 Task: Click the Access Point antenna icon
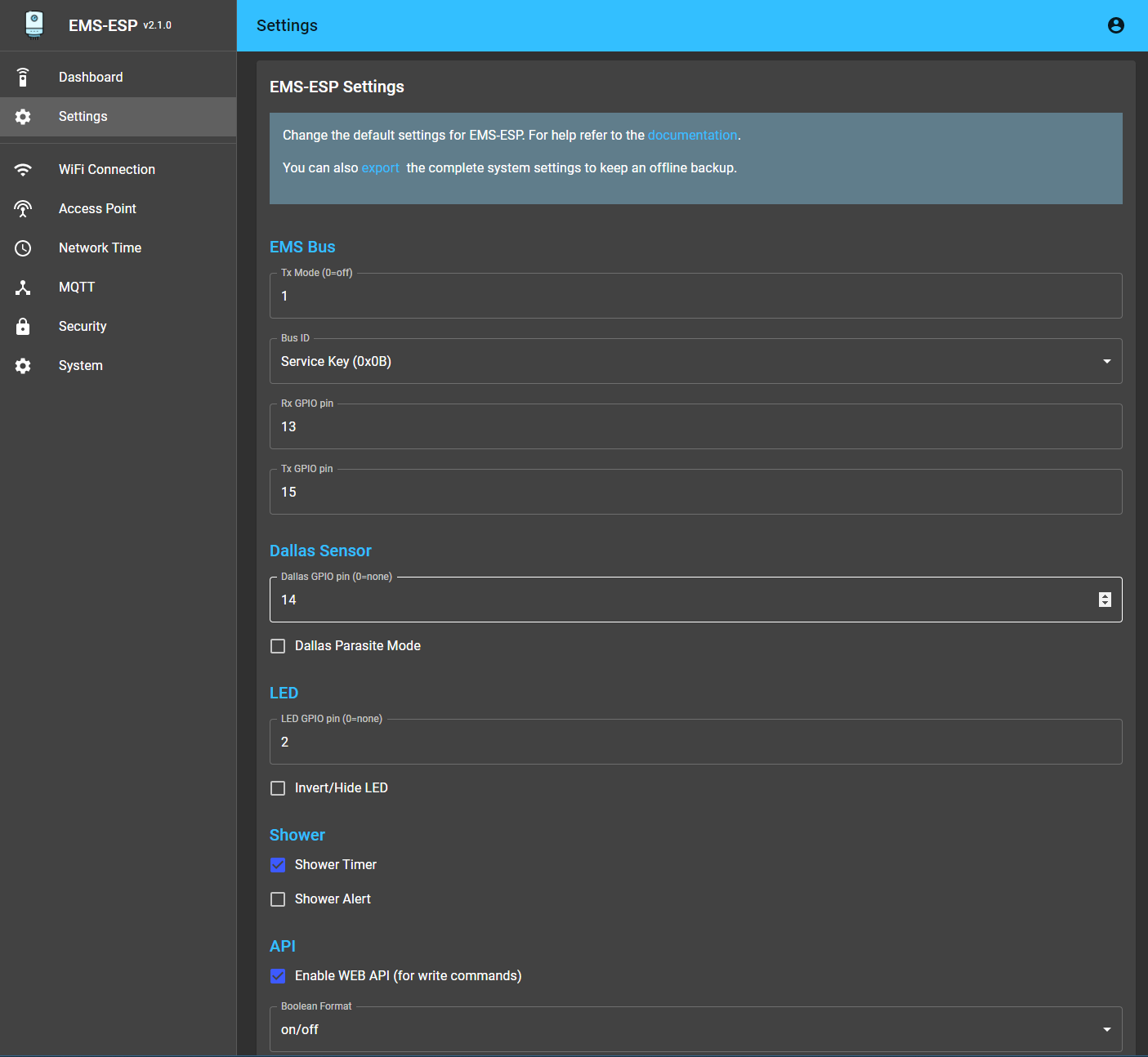(x=23, y=209)
